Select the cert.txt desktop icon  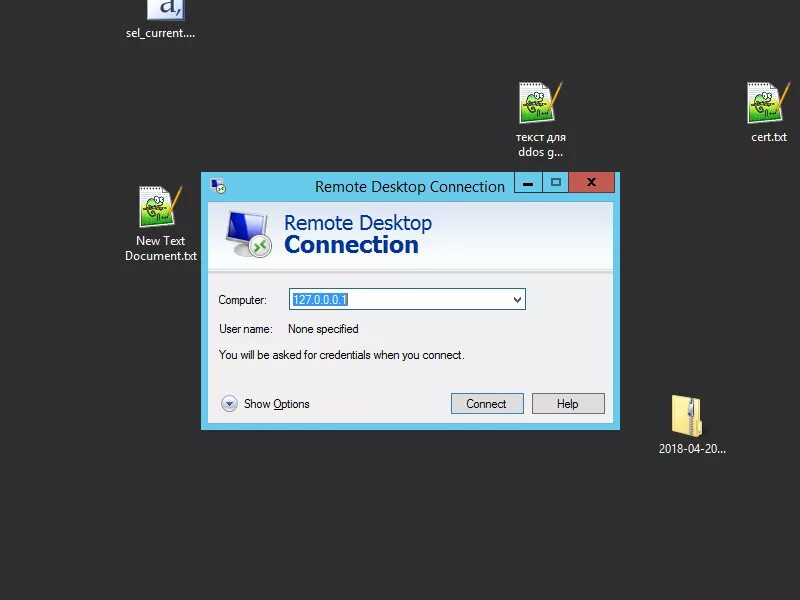point(768,103)
